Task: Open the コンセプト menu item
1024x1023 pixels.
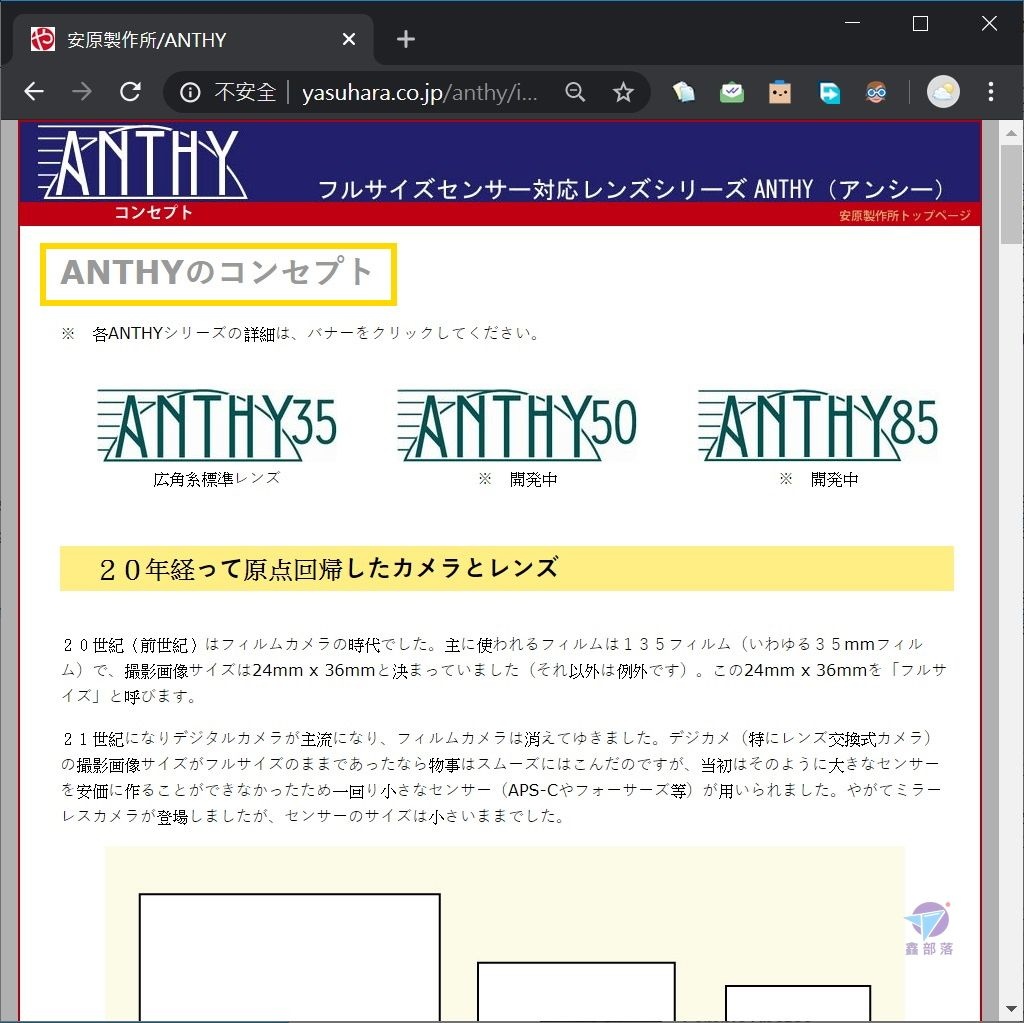Action: click(153, 213)
